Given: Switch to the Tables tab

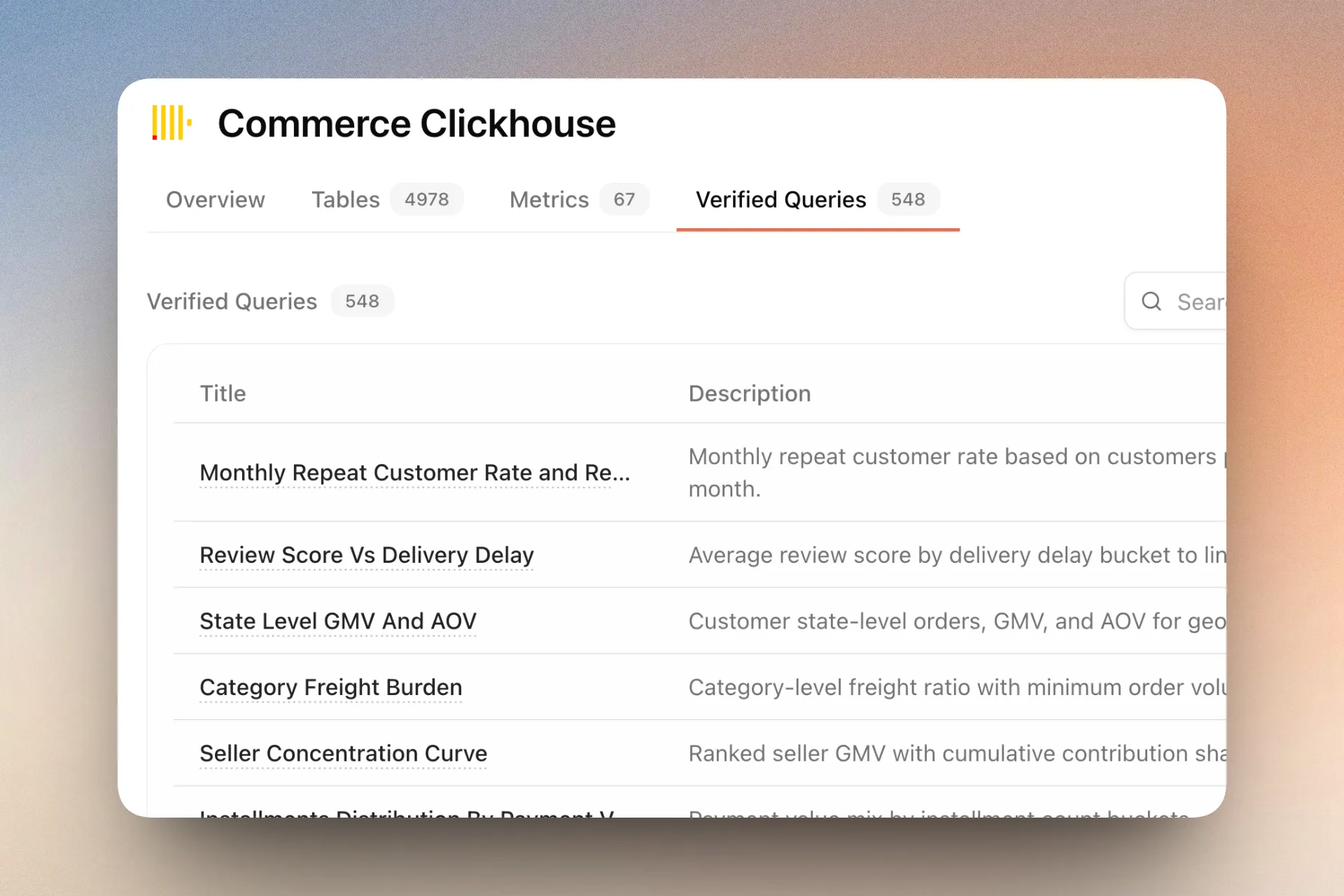Looking at the screenshot, I should tap(387, 199).
